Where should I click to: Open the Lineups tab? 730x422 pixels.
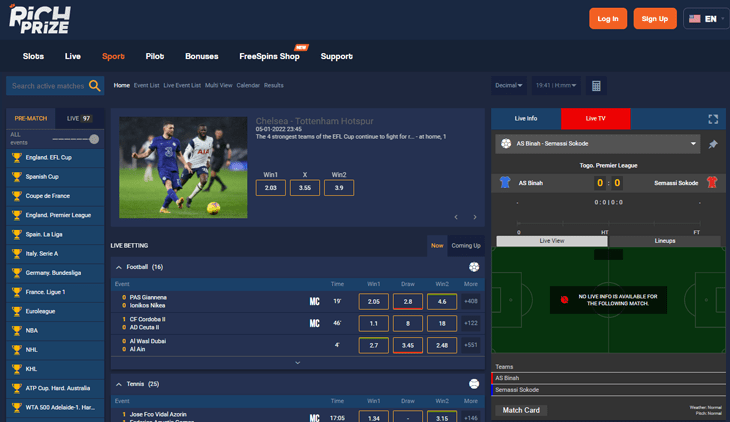(x=664, y=241)
